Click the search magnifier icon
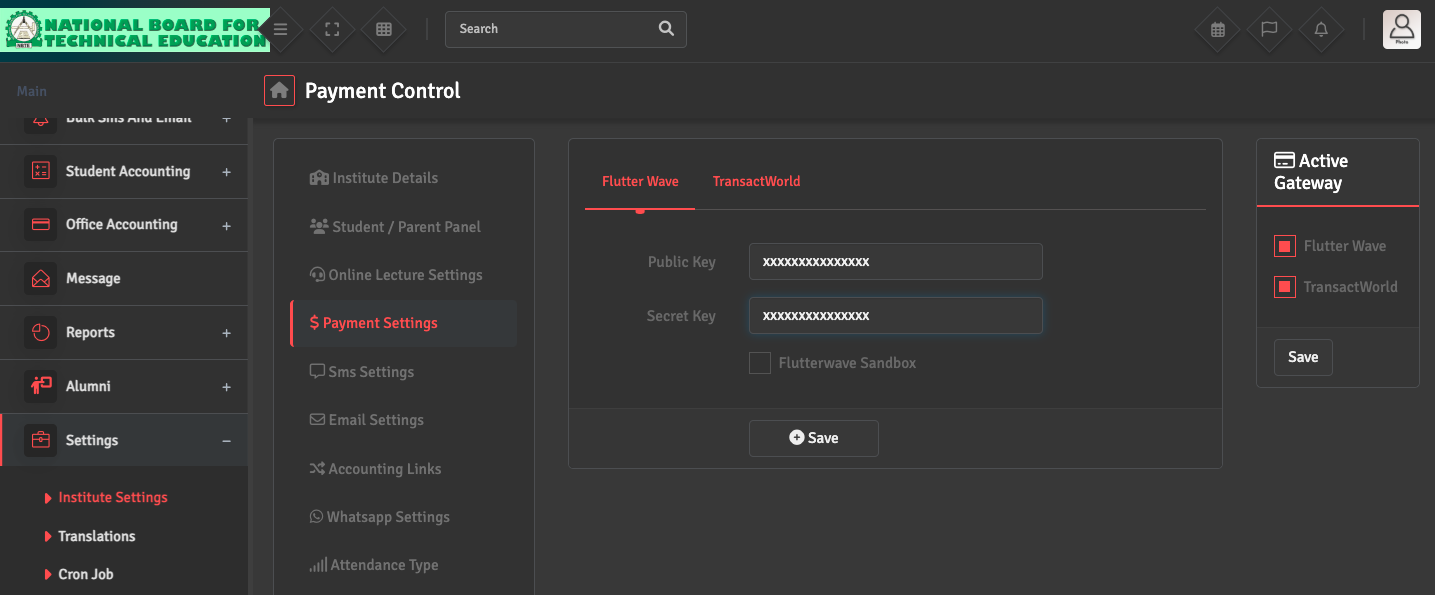 (x=666, y=29)
